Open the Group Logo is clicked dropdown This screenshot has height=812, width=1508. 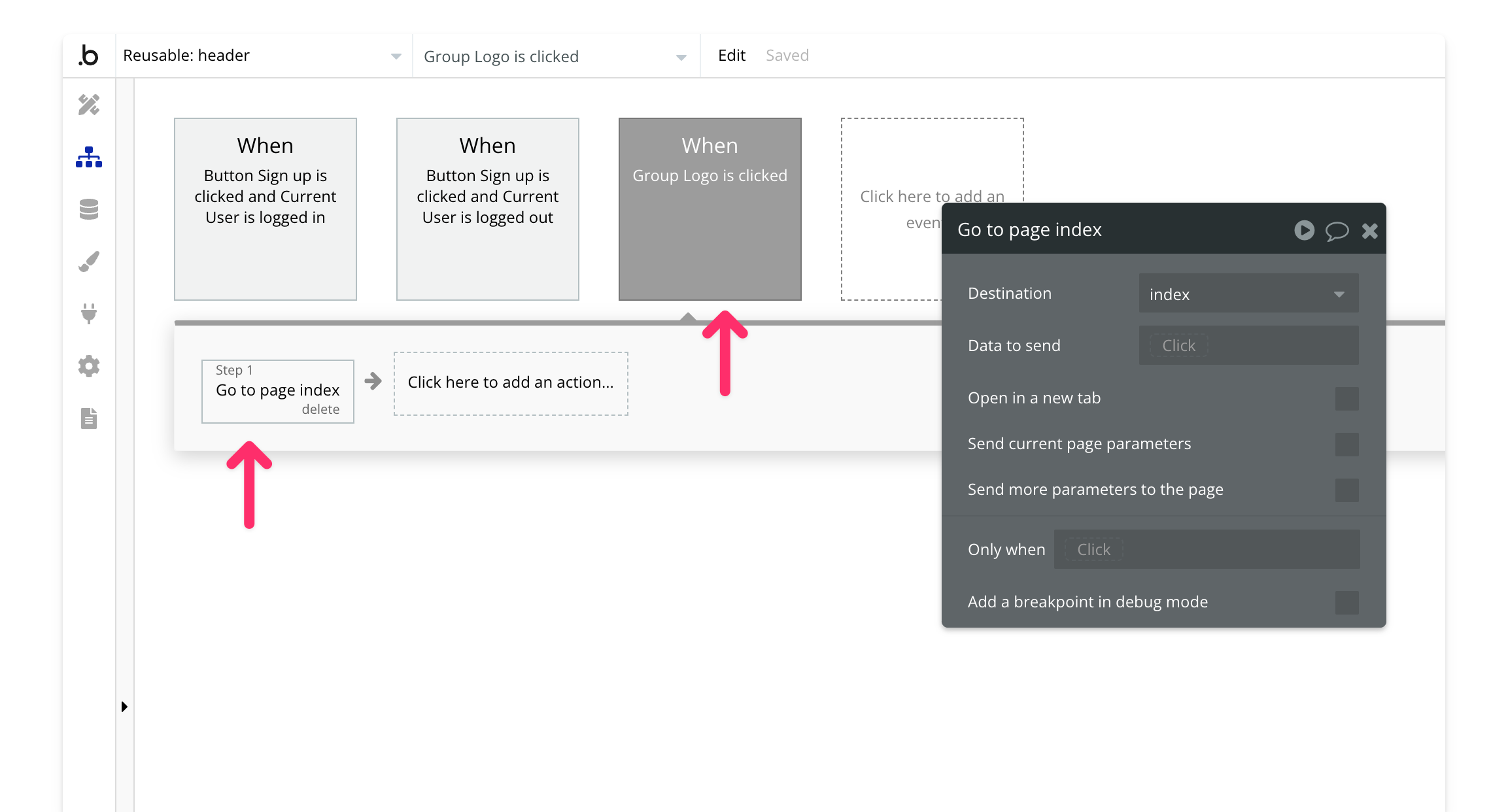click(555, 57)
